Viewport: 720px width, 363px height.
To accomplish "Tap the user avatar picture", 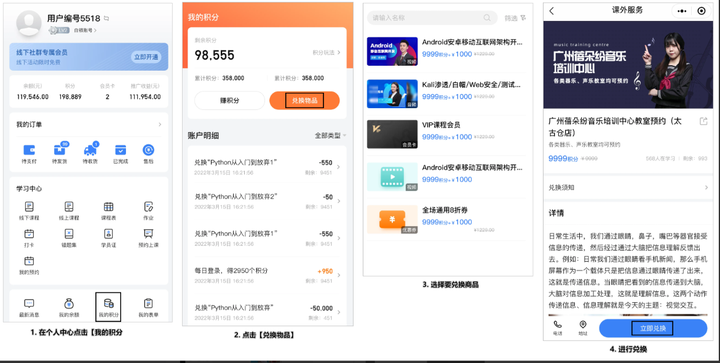I will (x=29, y=24).
